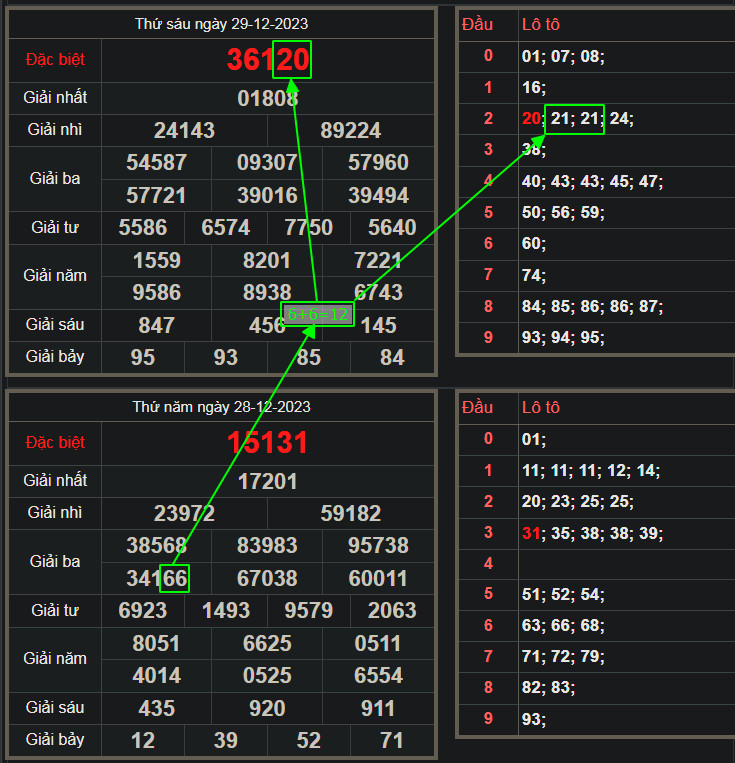Click seventh prize number 95
The height and width of the screenshot is (763, 735).
(x=143, y=357)
